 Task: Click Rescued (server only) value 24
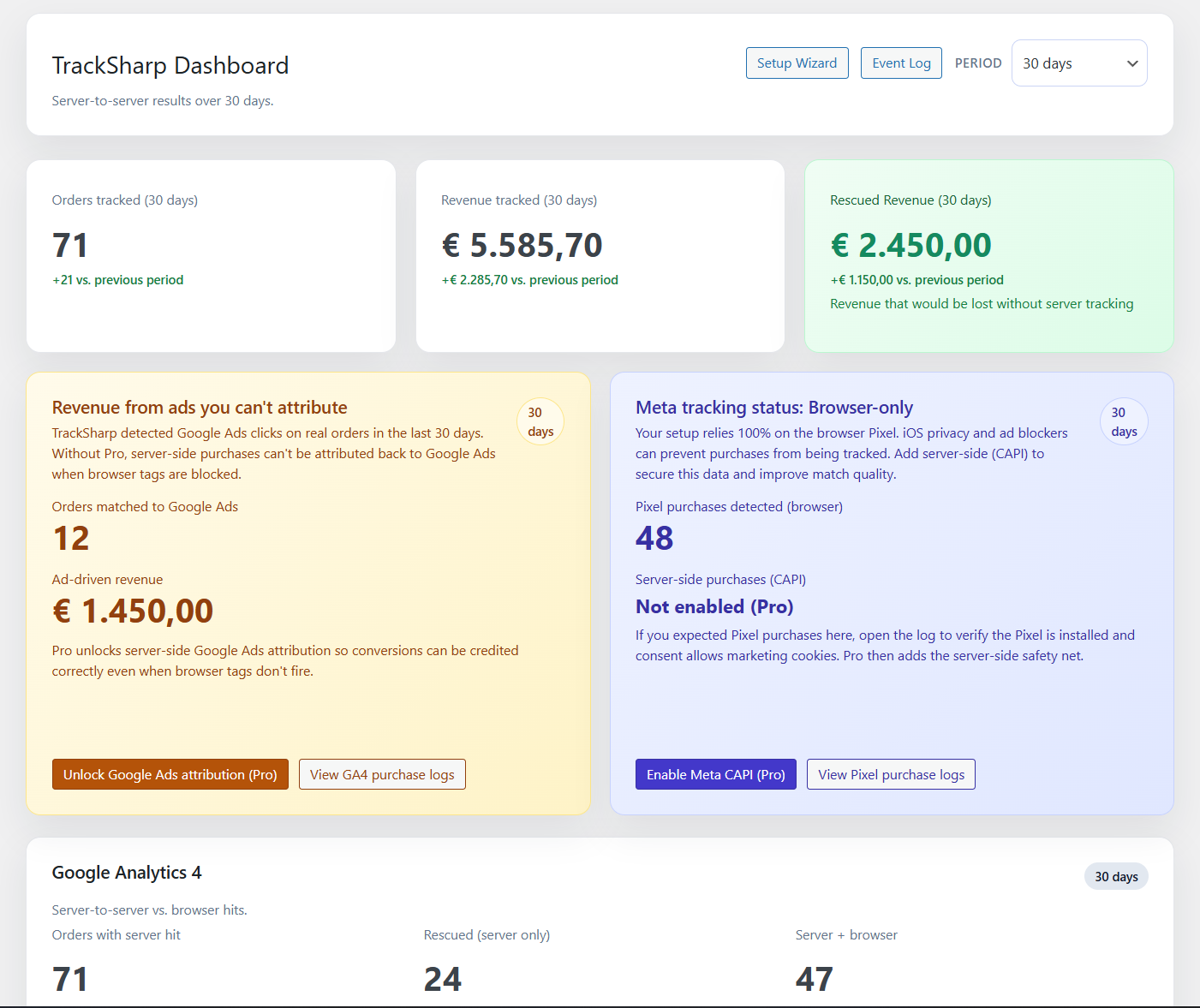[x=443, y=980]
